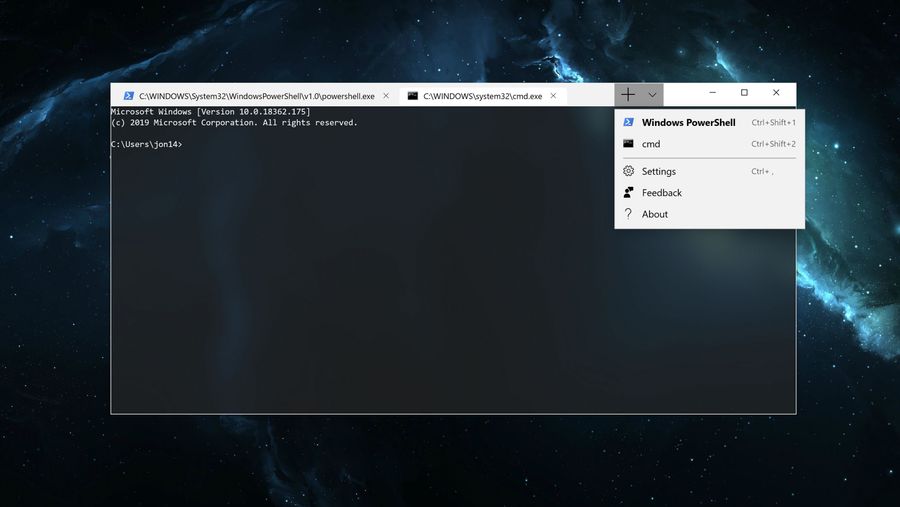This screenshot has height=507, width=900.
Task: Close the powershell.exe tab
Action: point(386,96)
